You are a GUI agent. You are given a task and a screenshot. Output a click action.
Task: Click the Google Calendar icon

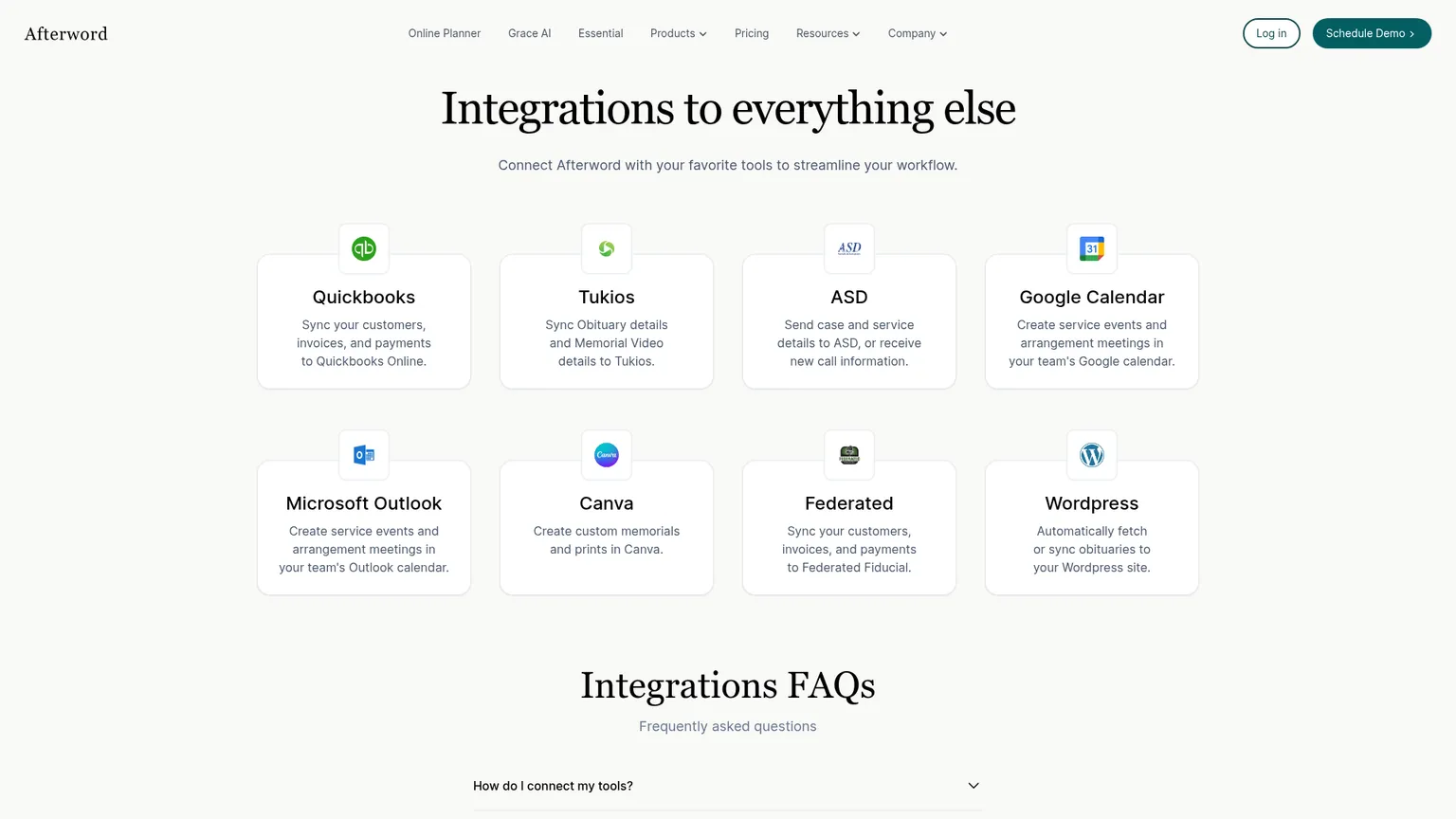pyautogui.click(x=1092, y=248)
